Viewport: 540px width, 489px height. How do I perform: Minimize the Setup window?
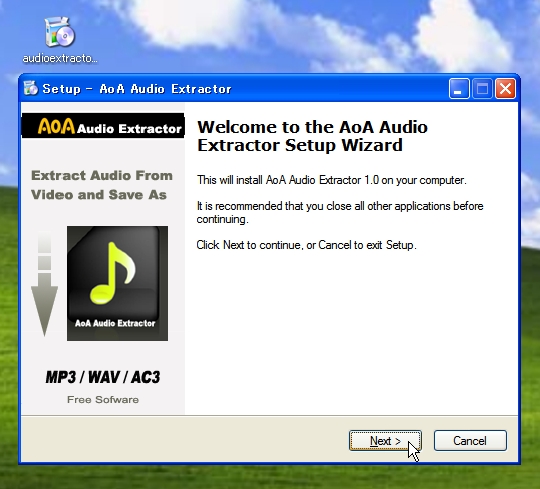pos(459,89)
